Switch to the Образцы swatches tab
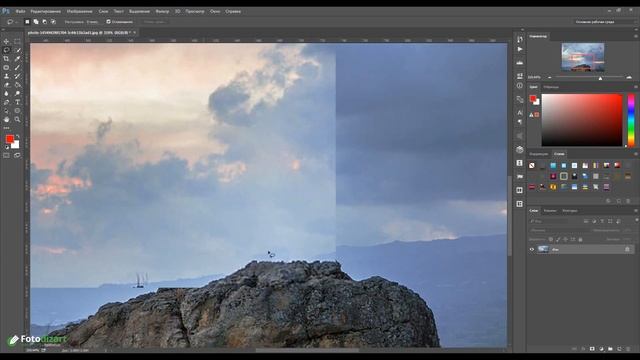The height and width of the screenshot is (360, 640). point(551,87)
